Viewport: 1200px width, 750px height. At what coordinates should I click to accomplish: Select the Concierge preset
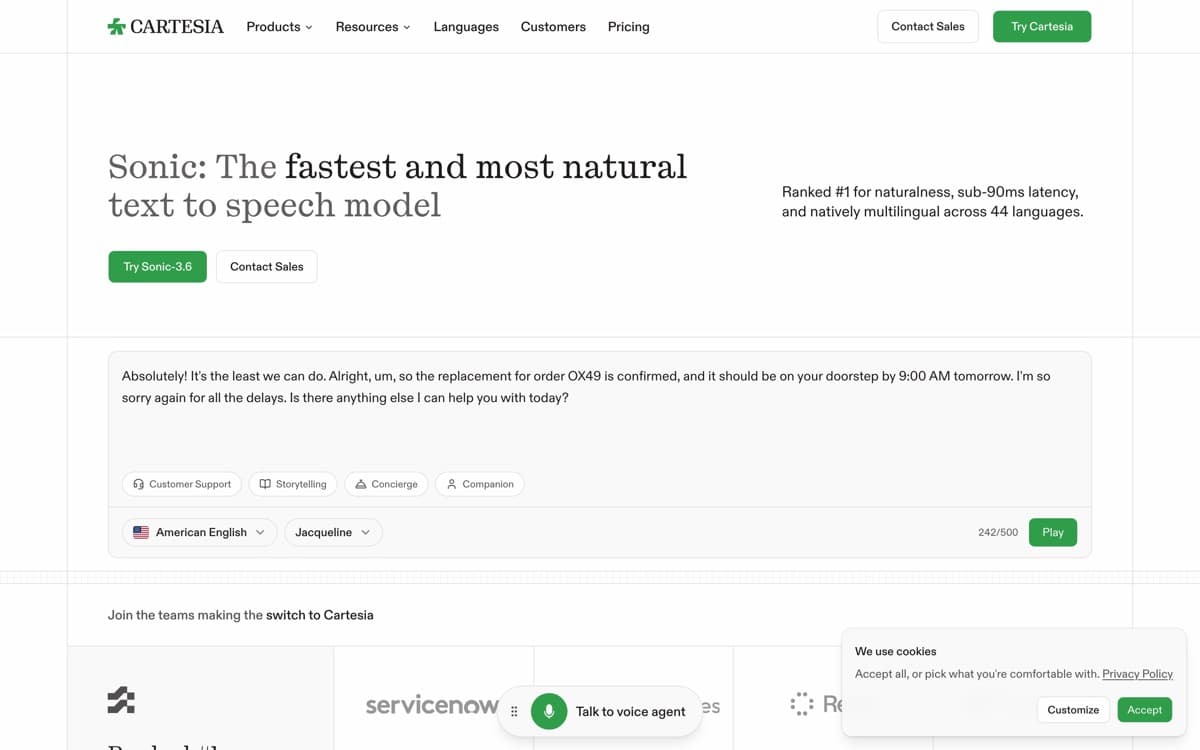click(x=387, y=484)
